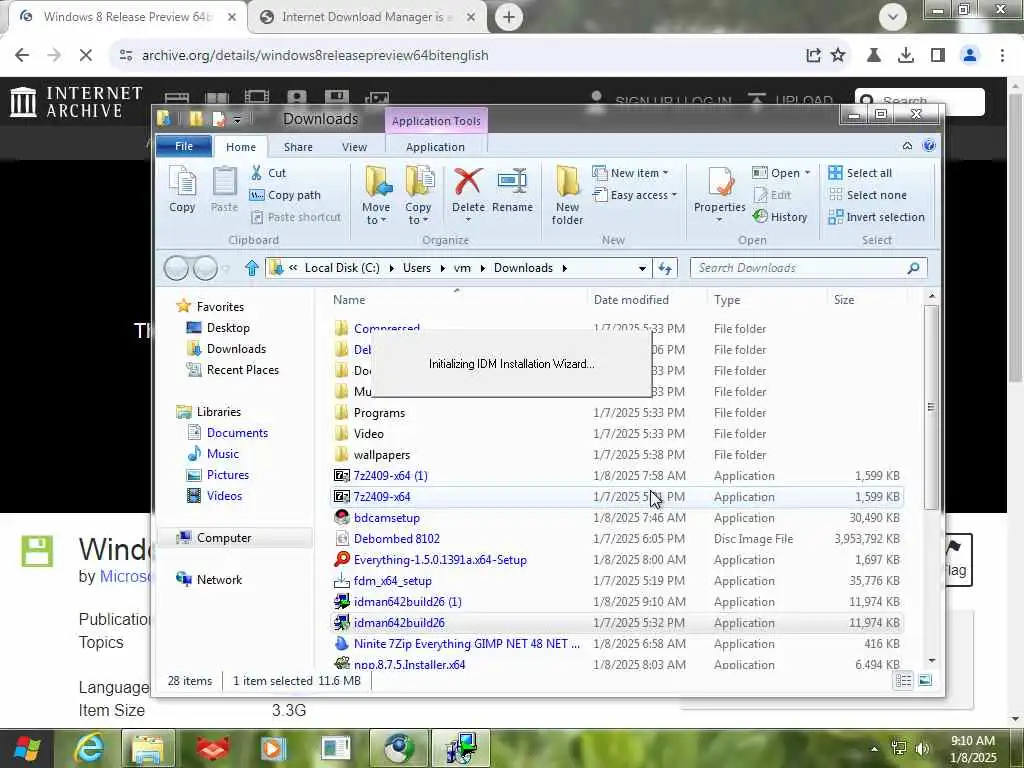Stop page loading with the X button
Viewport: 1024px width, 768px height.
(86, 56)
